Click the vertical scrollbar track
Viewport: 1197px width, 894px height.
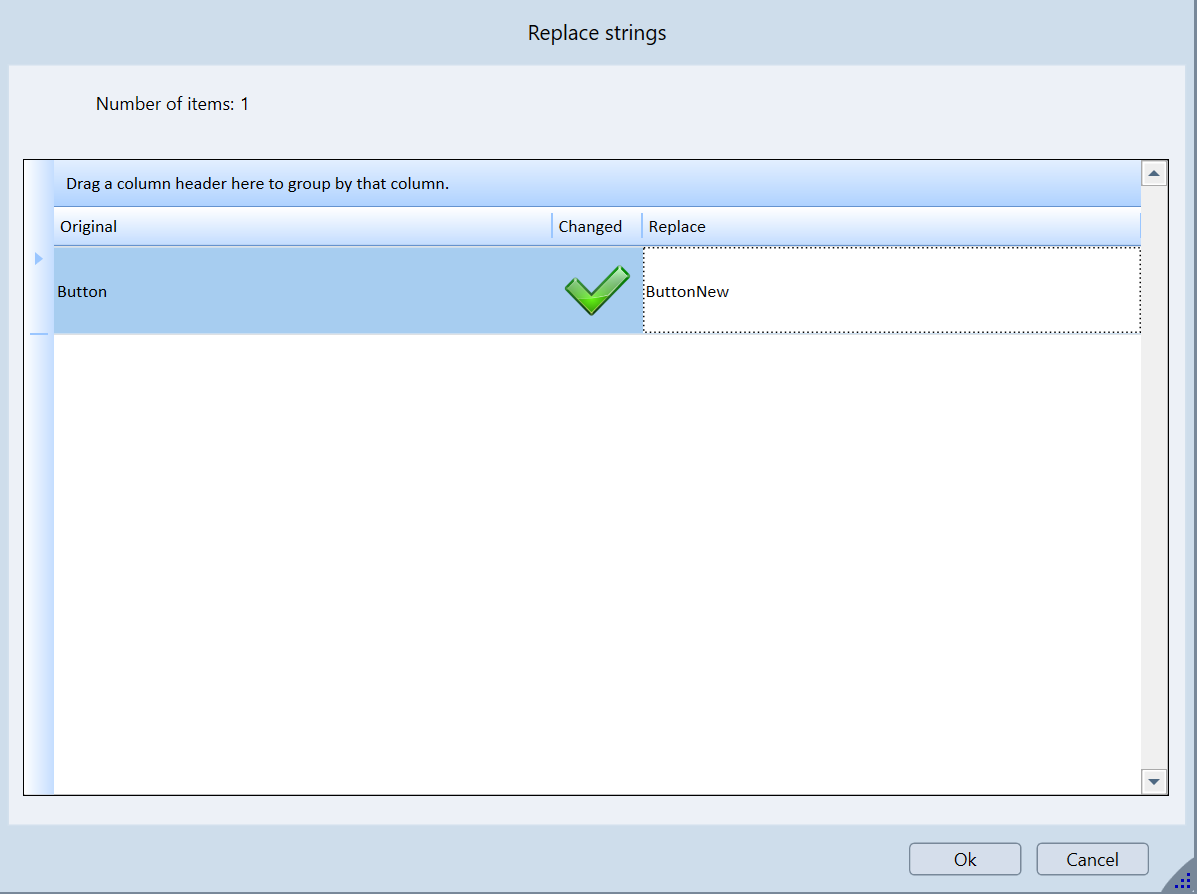click(1154, 477)
